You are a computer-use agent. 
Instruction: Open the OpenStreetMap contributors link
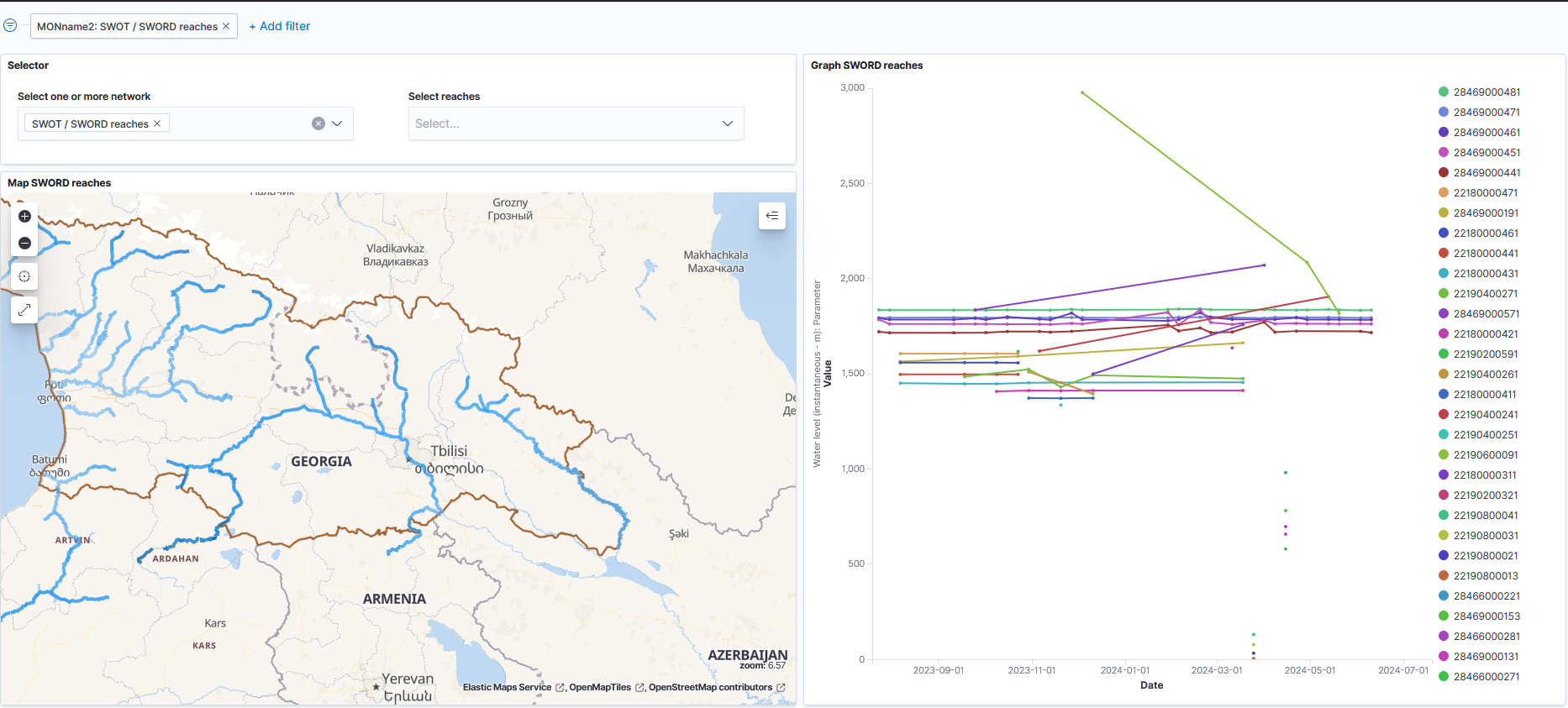[x=710, y=687]
